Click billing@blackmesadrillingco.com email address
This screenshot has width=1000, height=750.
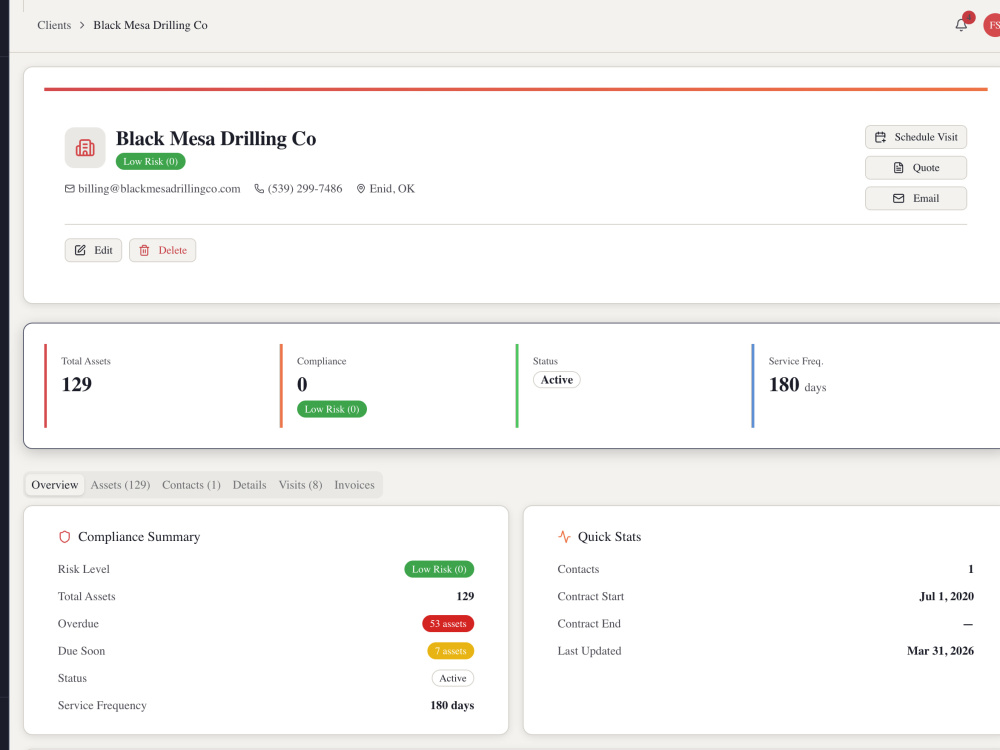click(x=159, y=189)
